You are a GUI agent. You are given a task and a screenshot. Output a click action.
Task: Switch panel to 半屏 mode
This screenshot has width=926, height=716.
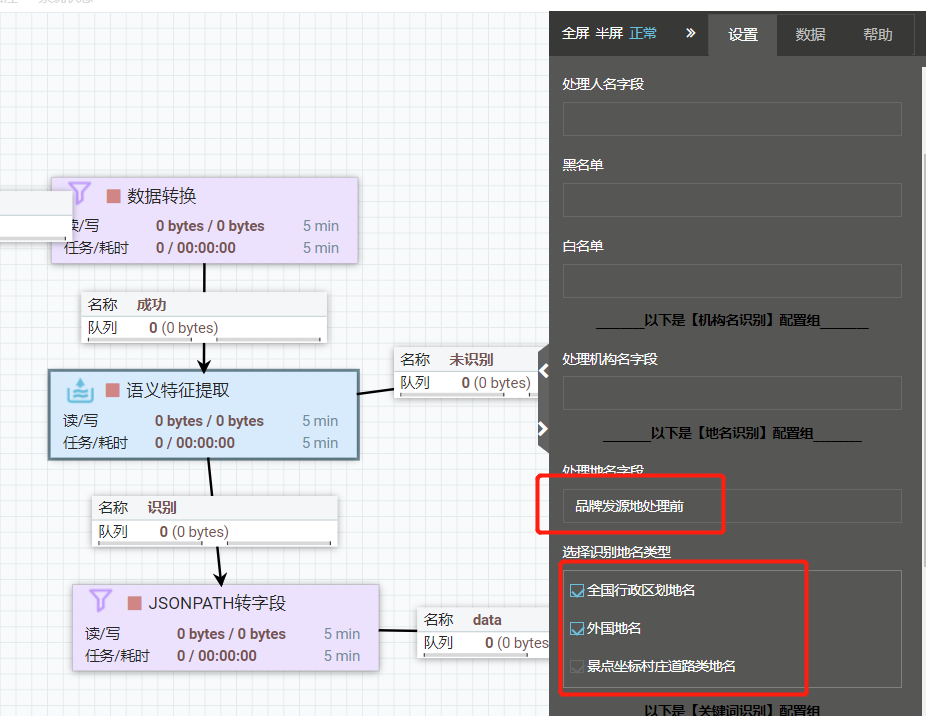pyautogui.click(x=608, y=33)
